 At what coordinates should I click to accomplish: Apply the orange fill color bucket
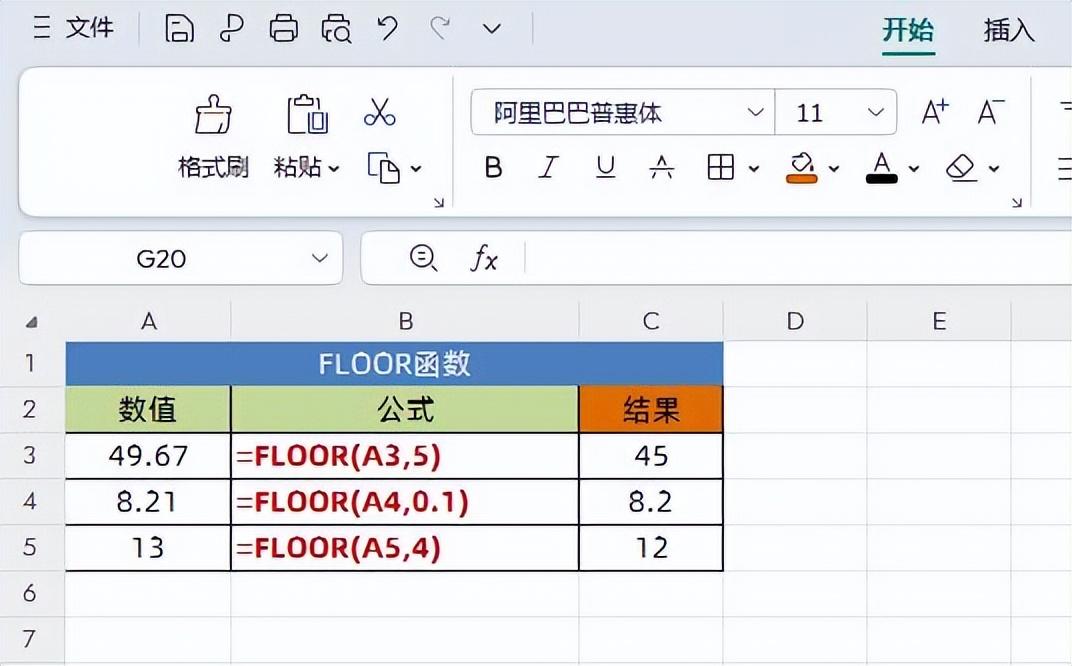(x=802, y=168)
